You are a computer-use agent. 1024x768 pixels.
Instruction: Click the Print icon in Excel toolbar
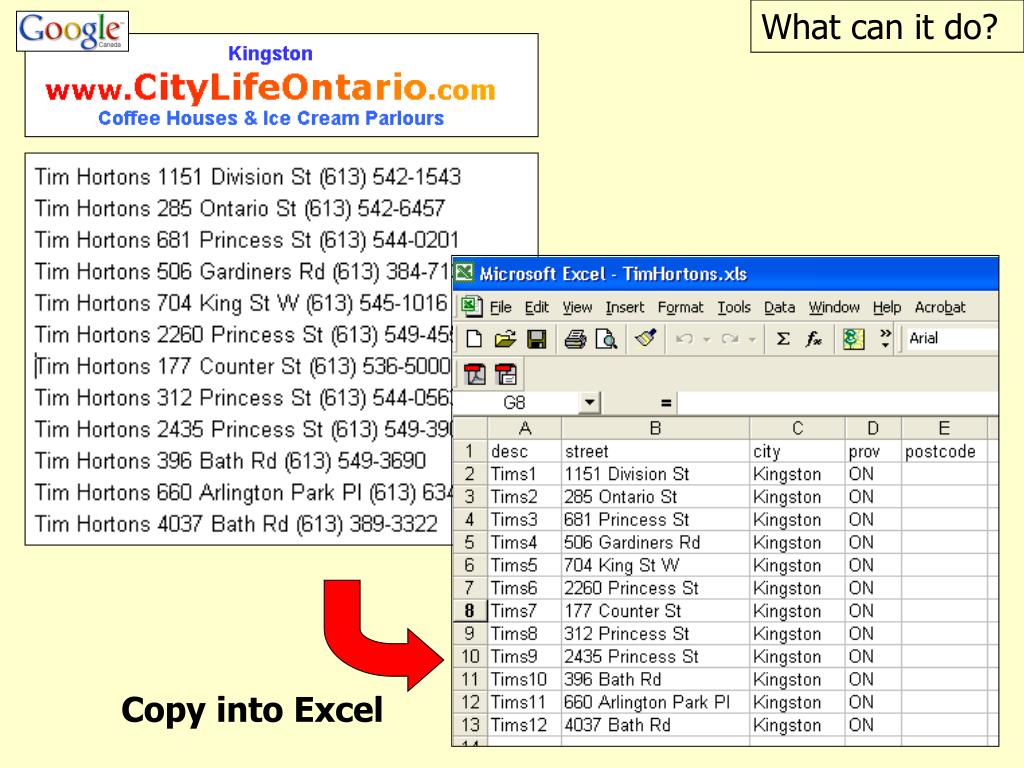point(575,339)
